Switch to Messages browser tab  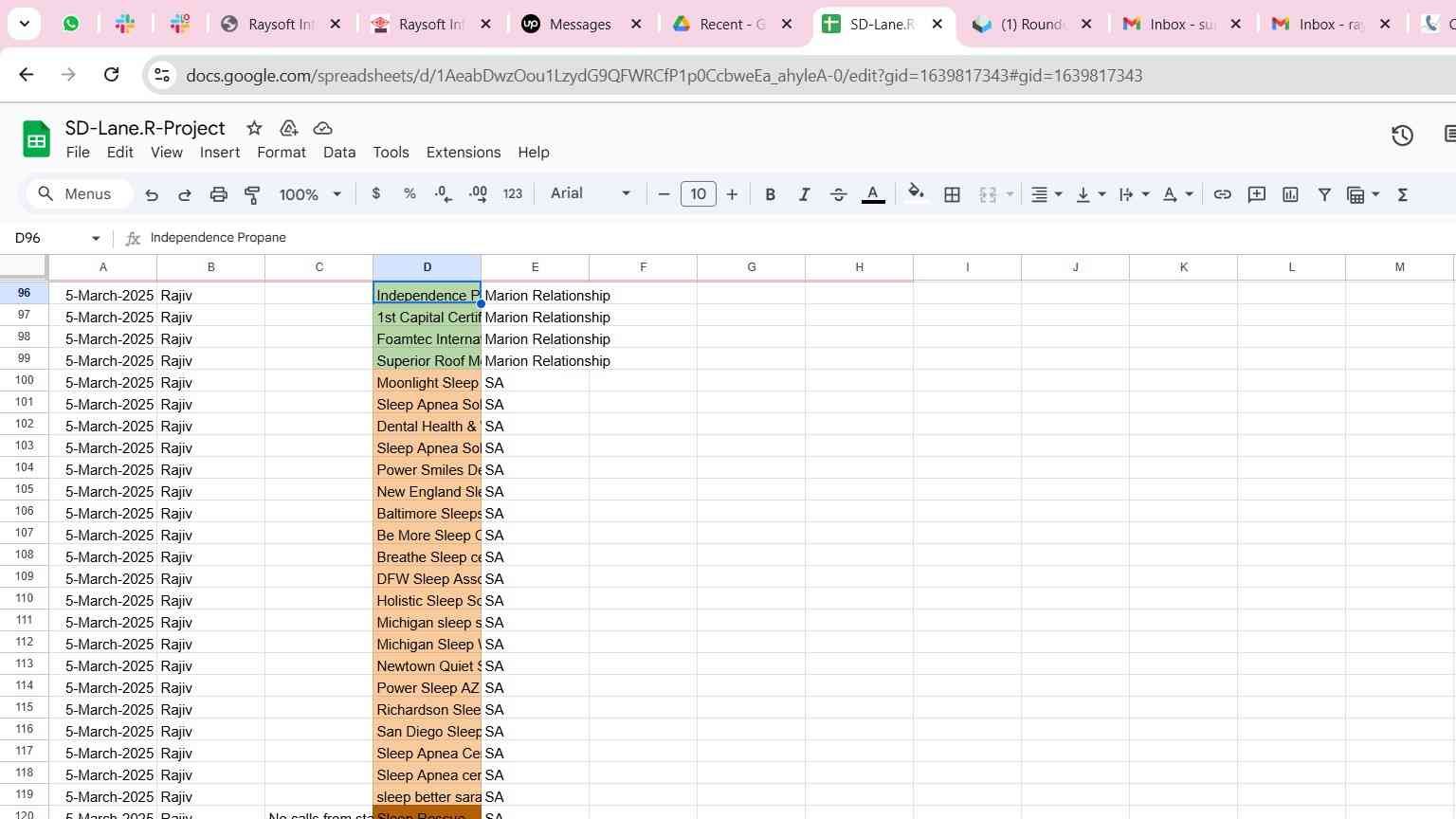click(x=580, y=25)
